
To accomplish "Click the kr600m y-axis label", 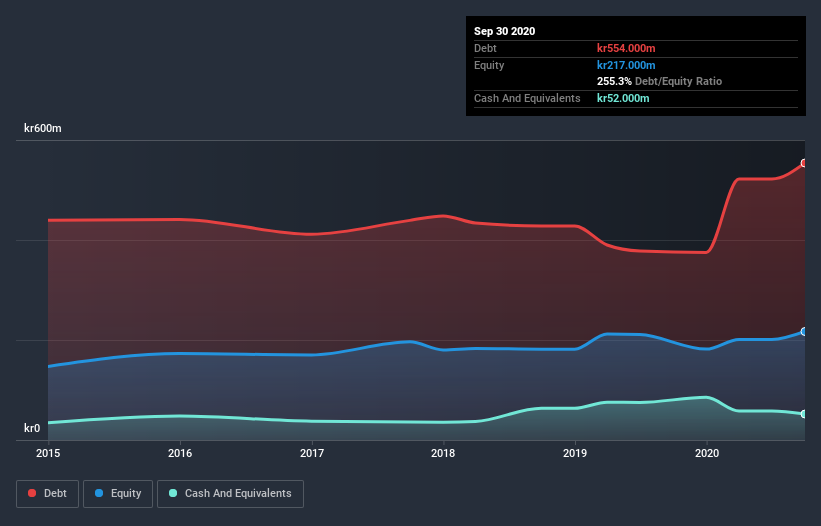I will coord(43,128).
